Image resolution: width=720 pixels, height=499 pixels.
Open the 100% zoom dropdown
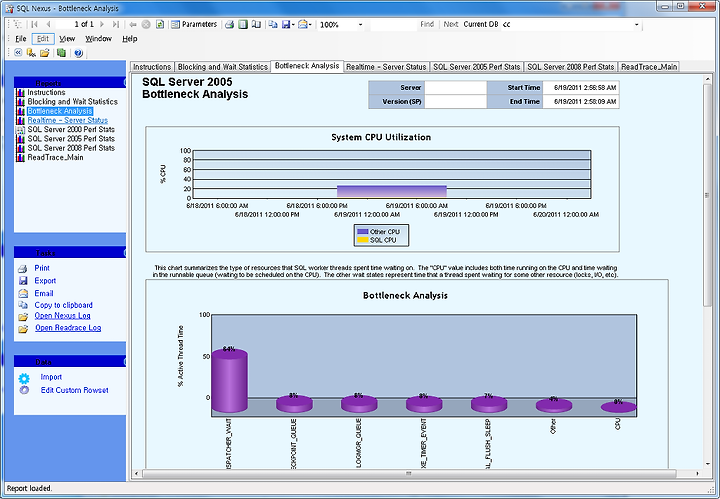click(x=360, y=25)
